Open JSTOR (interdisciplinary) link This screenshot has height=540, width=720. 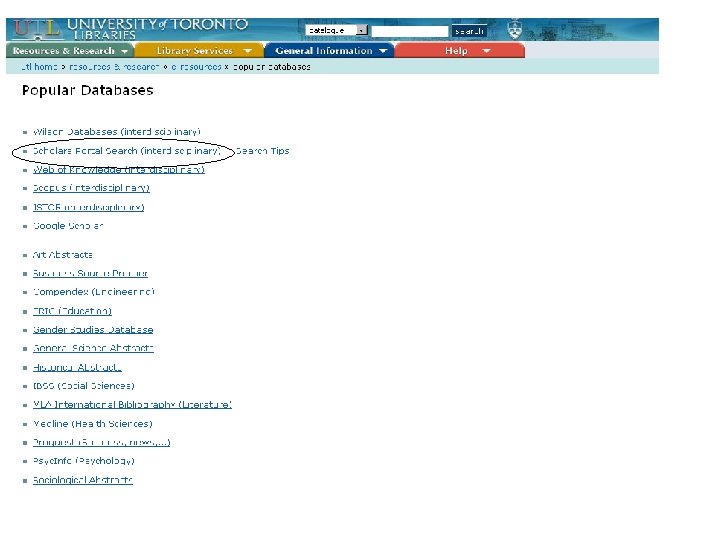tap(88, 208)
